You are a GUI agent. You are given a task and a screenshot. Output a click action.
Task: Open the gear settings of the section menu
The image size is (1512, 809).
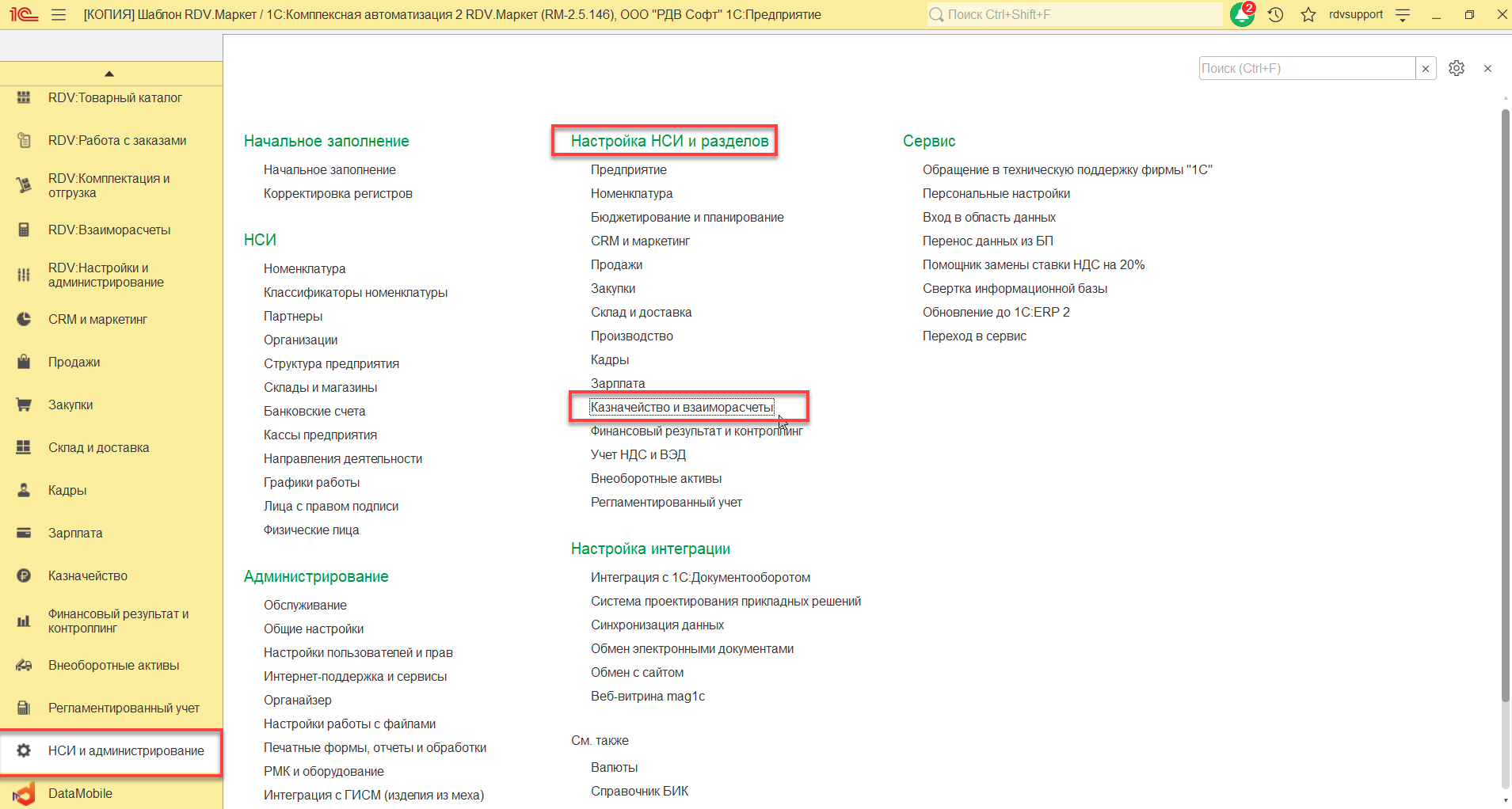click(1457, 68)
